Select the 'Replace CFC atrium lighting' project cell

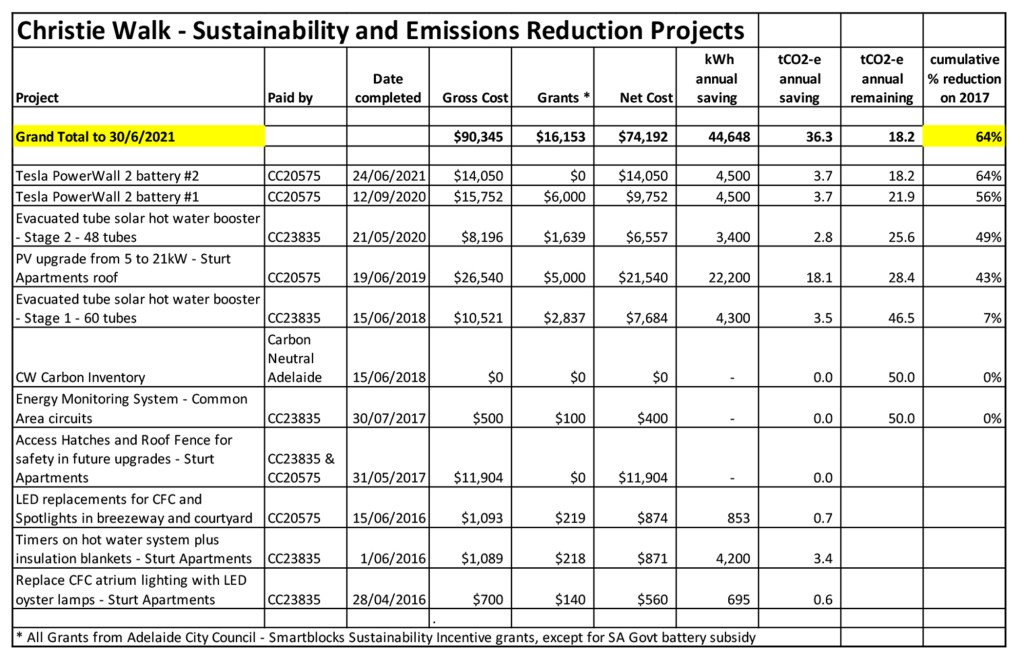click(x=137, y=590)
